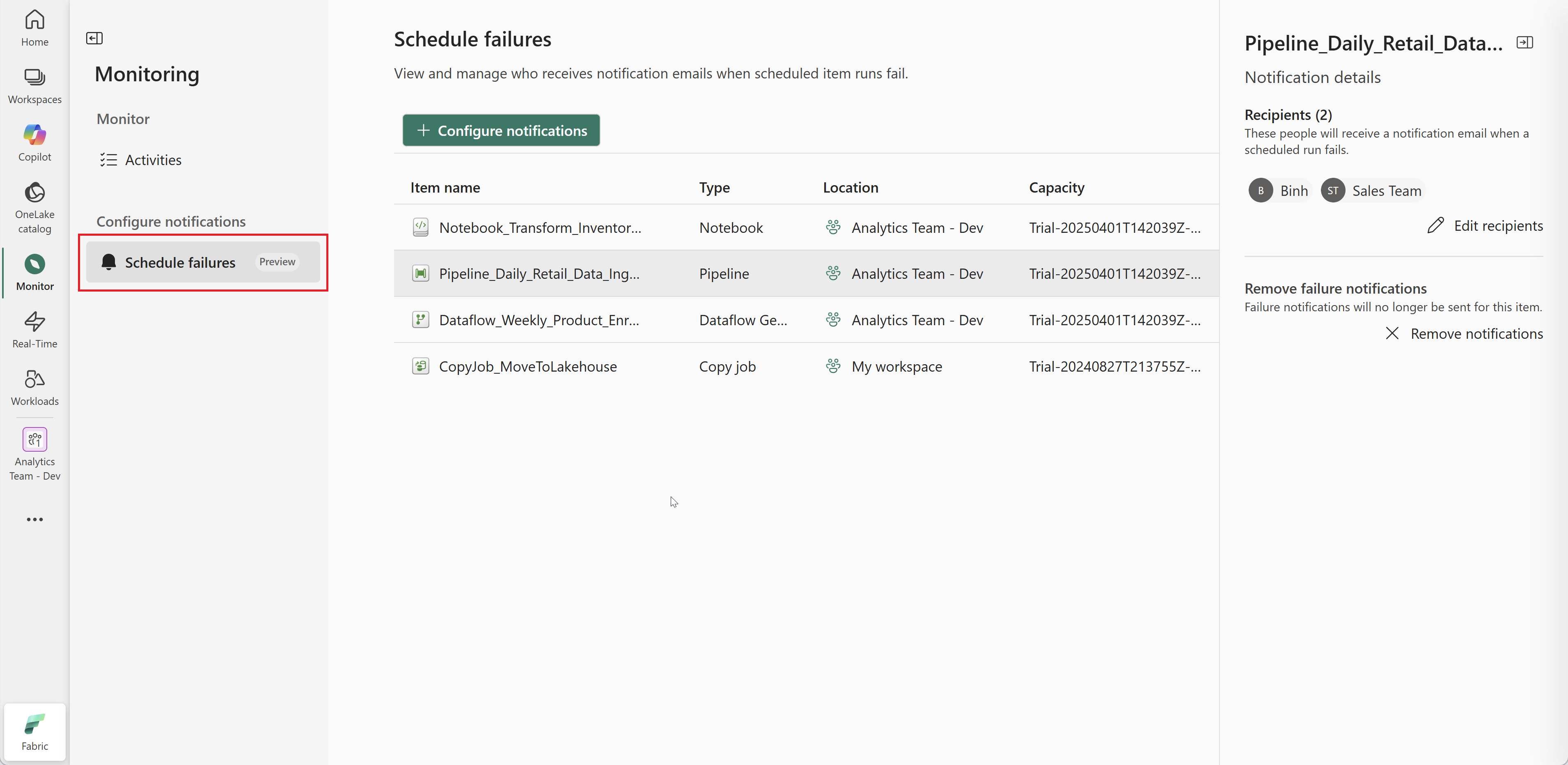The height and width of the screenshot is (765, 1568).
Task: Open Analytics Team - Dev workspace icon
Action: (x=35, y=453)
